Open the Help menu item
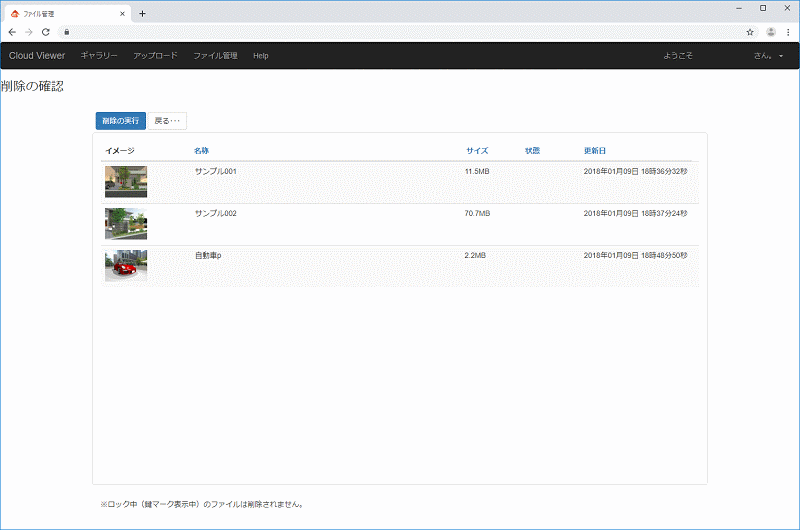Viewport: 800px width, 530px height. tap(261, 56)
